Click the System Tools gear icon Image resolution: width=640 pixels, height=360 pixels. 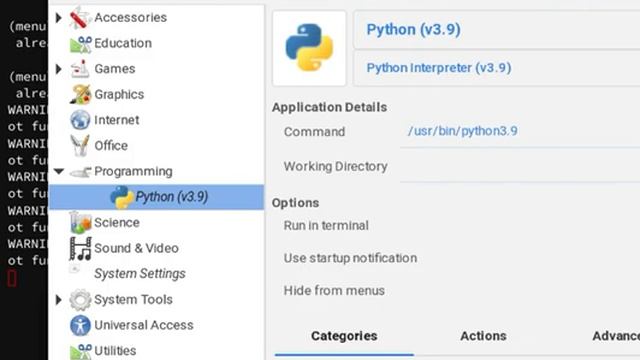pyautogui.click(x=80, y=300)
